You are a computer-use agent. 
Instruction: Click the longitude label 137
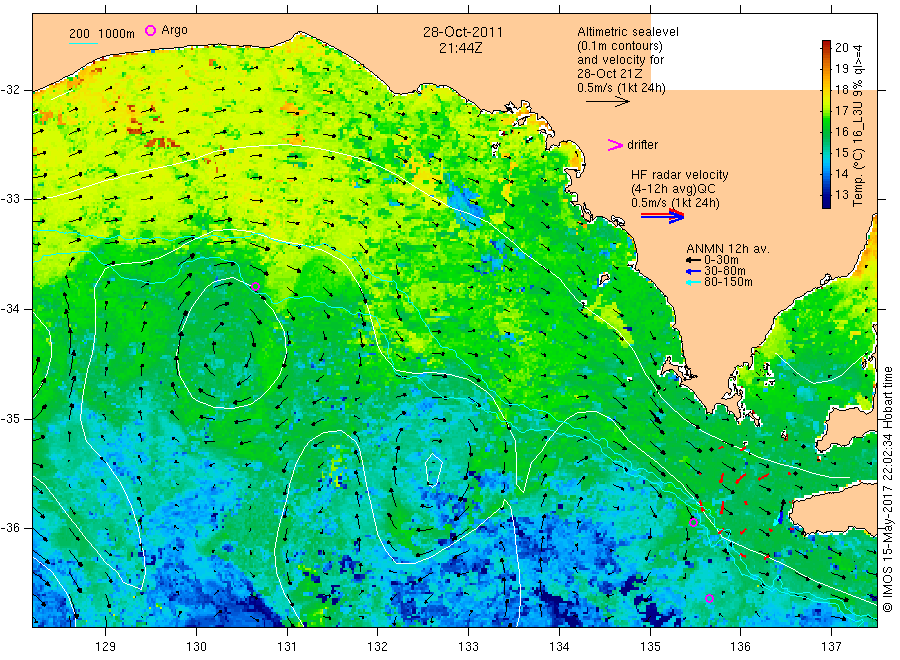coord(831,647)
